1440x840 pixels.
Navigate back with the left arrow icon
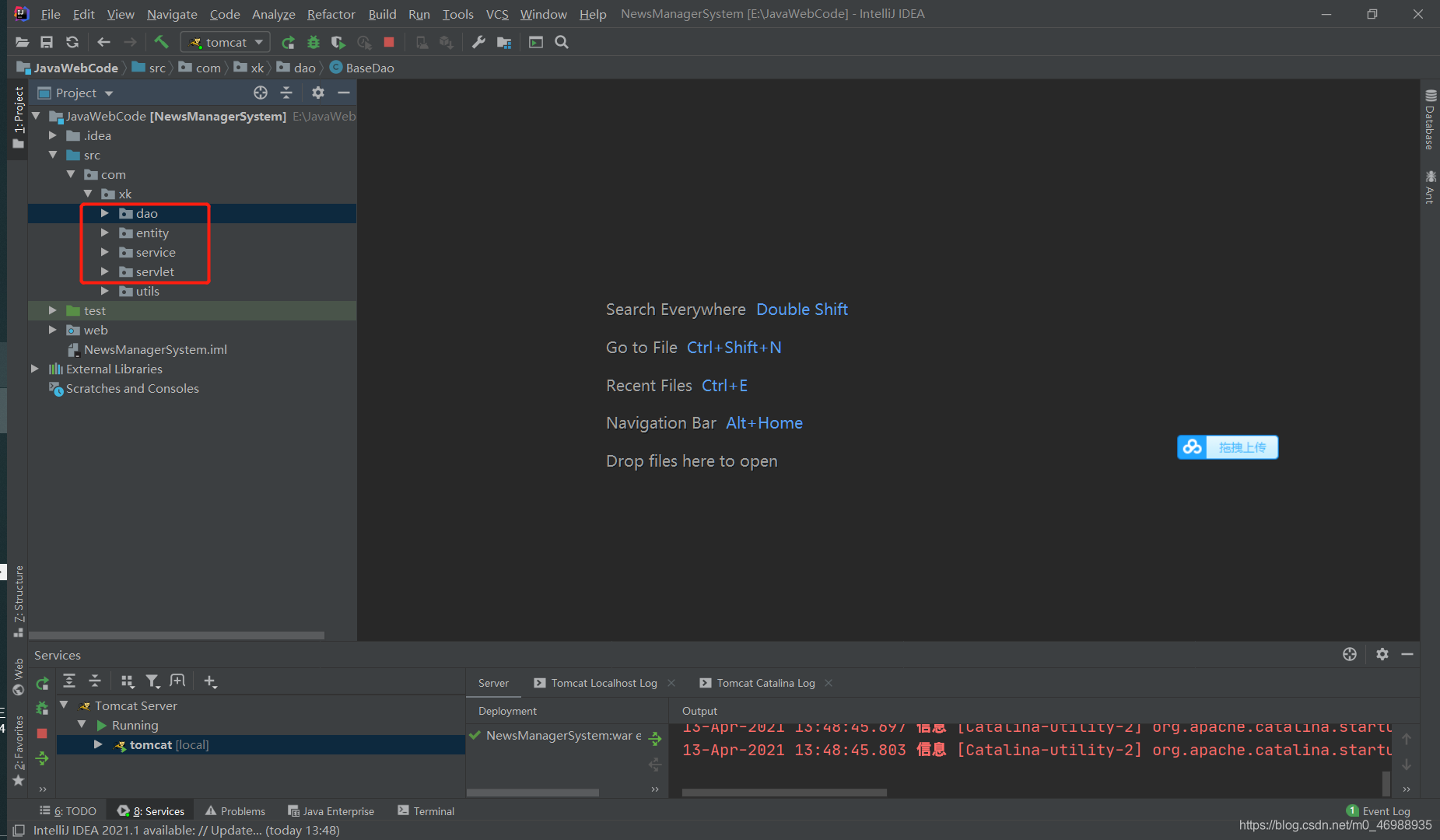103,42
